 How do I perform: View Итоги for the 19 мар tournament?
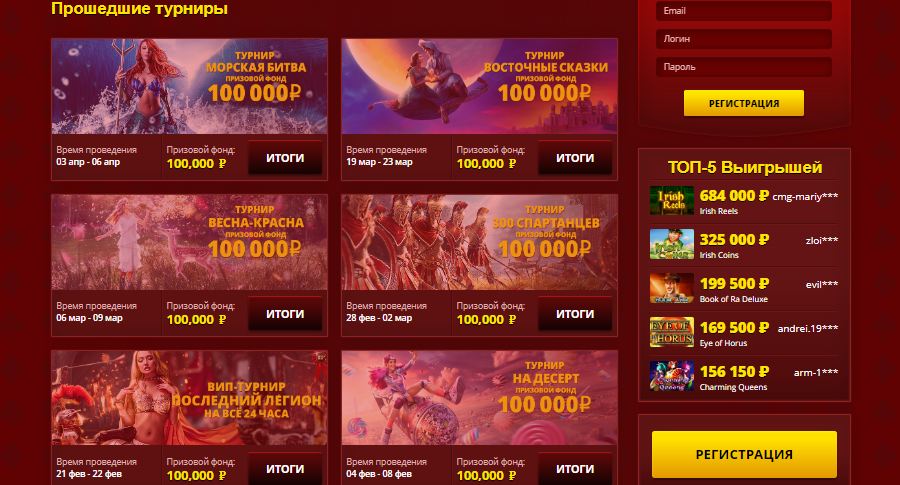pyautogui.click(x=575, y=158)
